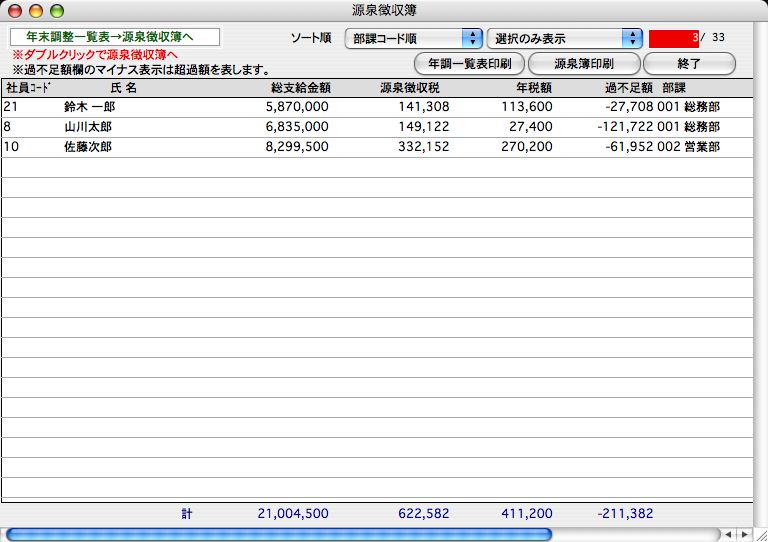768x542 pixels.
Task: Open the 選択のみ表示 display filter dropdown
Action: 563,38
